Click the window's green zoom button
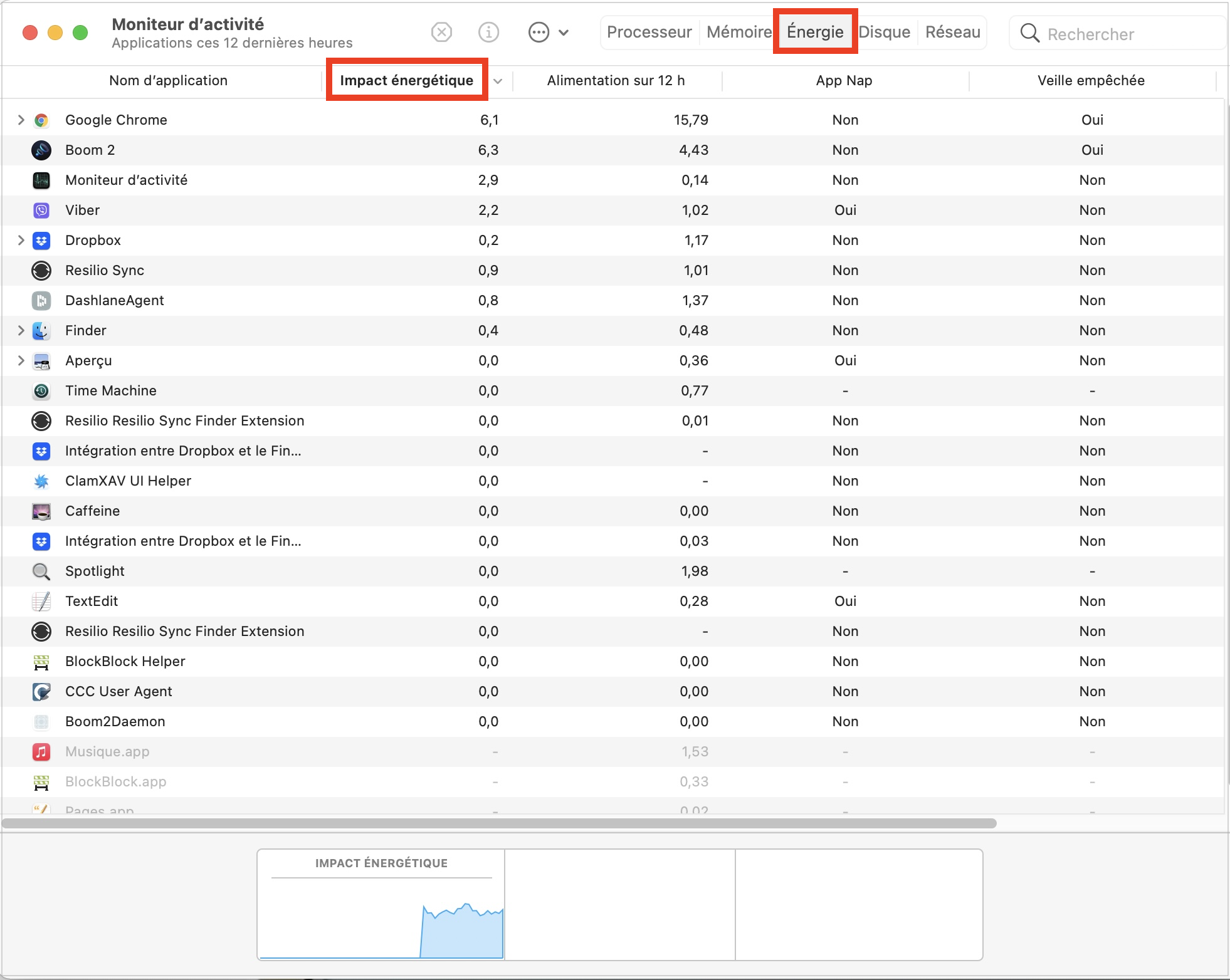Screen dimensions: 1230x980 80,32
